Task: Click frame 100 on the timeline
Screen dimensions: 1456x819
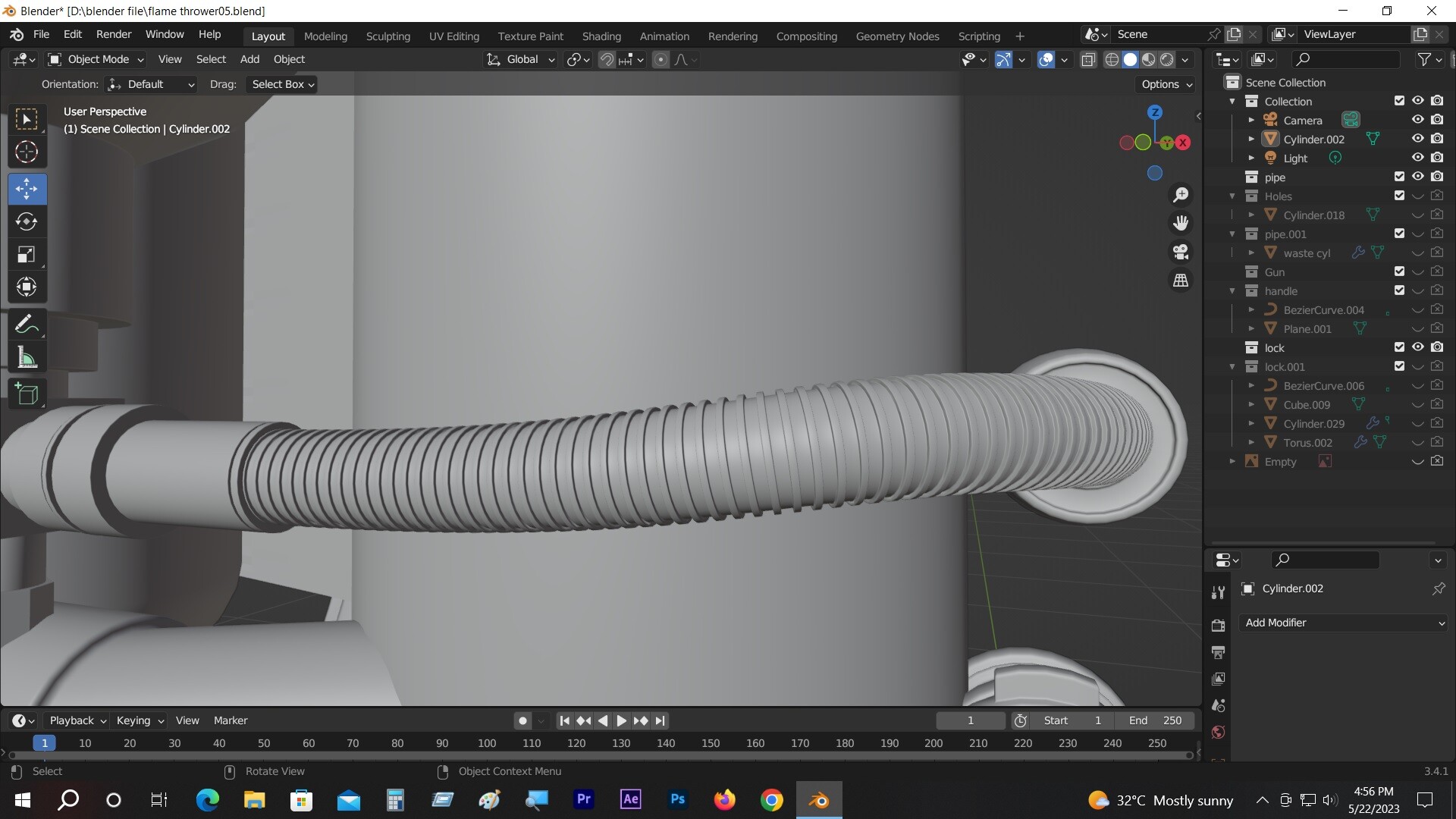Action: [487, 743]
